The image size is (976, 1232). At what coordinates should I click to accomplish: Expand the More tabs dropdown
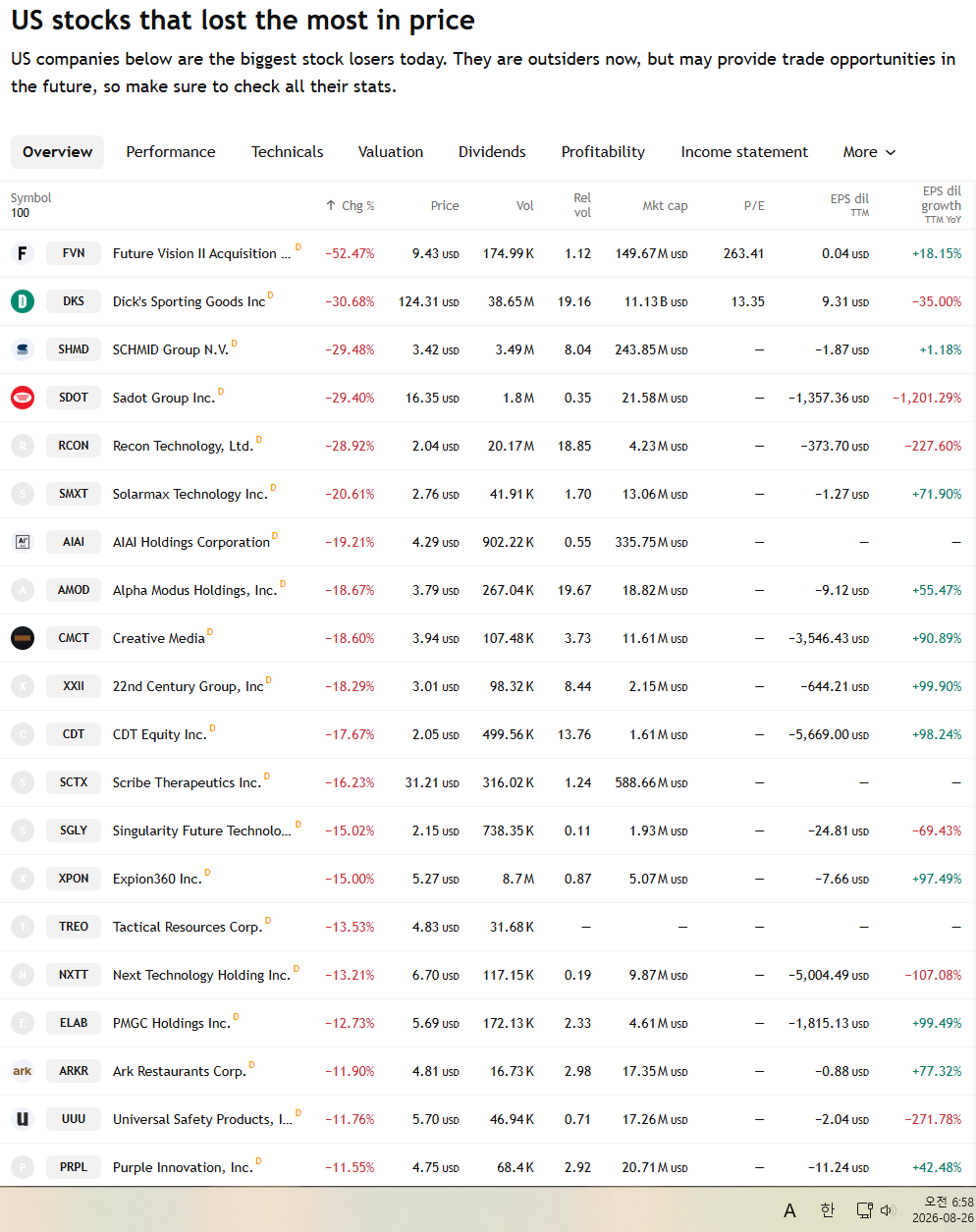870,152
